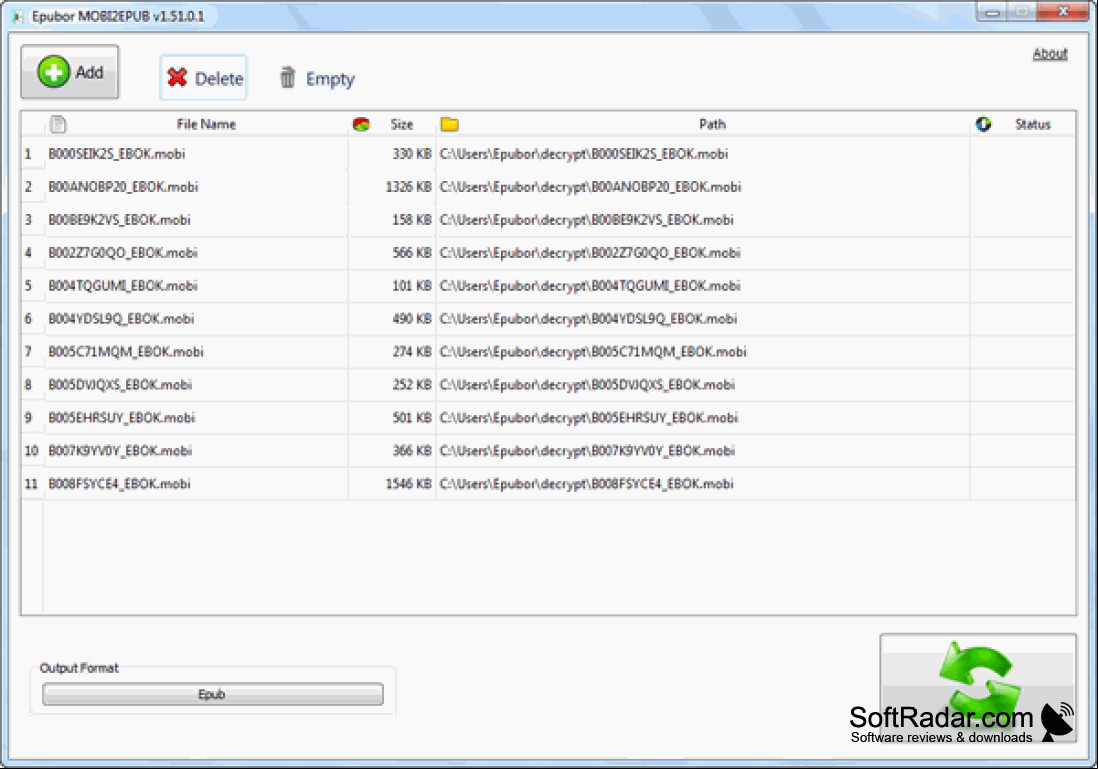
Task: Click the 1326 KB size cell
Action: pyautogui.click(x=408, y=187)
